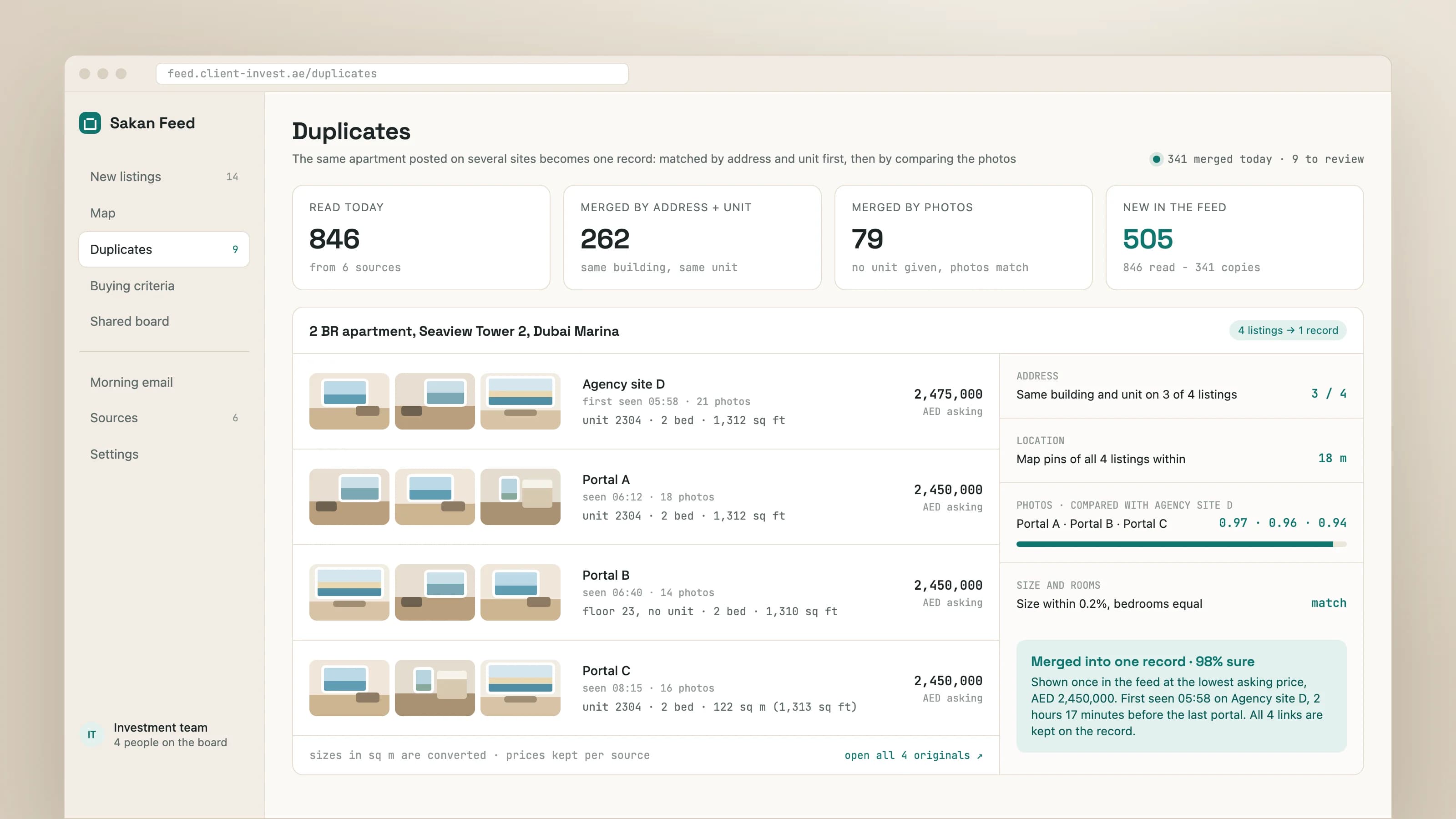Click the 3 / 4 address match value
The width and height of the screenshot is (1456, 819).
(x=1329, y=394)
